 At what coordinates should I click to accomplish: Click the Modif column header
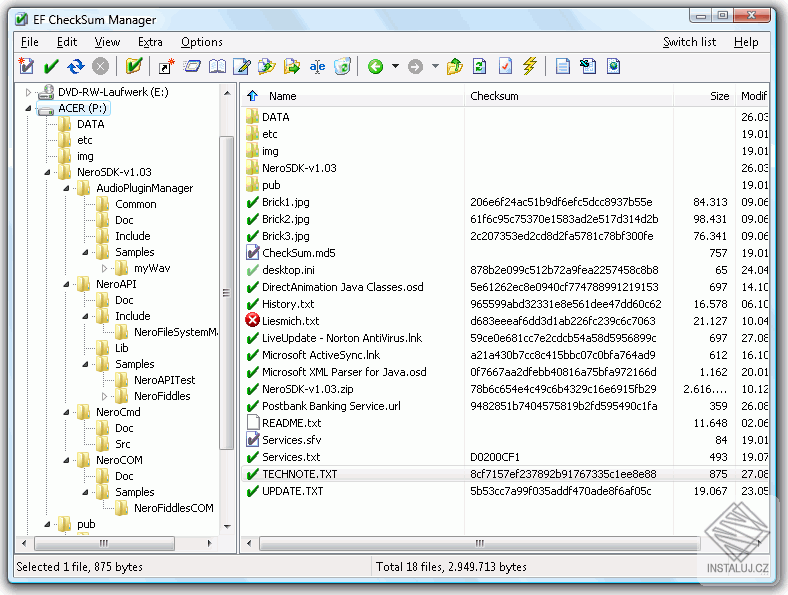tap(753, 95)
